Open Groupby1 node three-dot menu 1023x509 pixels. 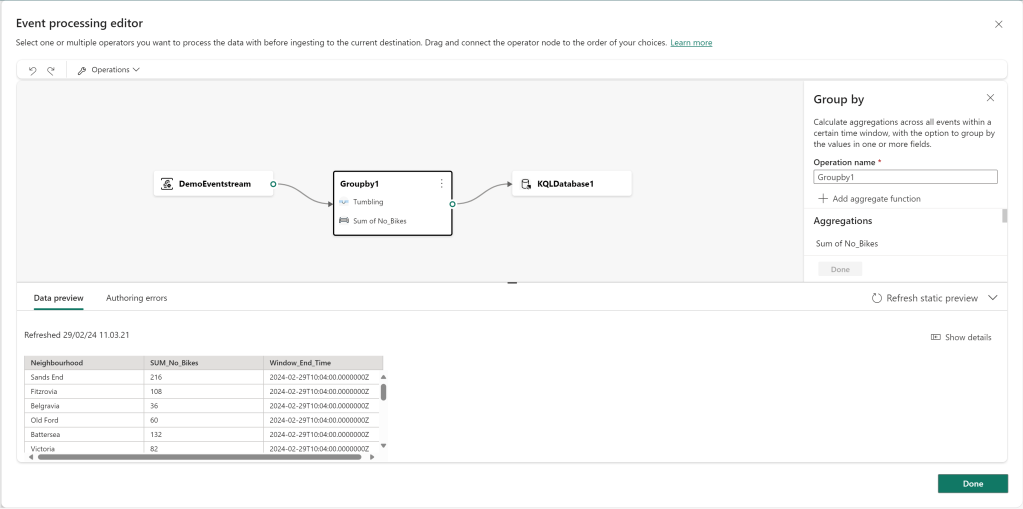click(x=441, y=184)
